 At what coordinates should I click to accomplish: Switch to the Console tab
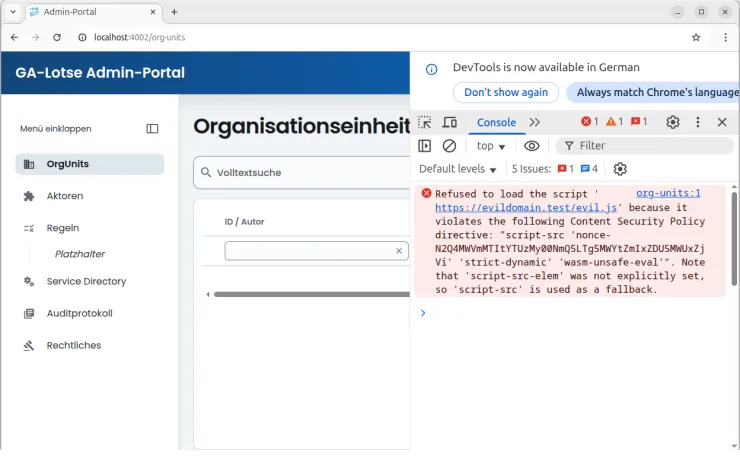tap(496, 123)
